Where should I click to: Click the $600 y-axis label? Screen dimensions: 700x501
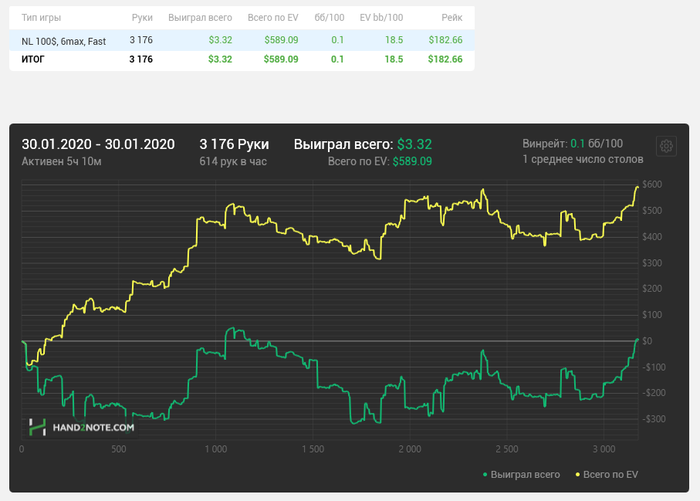click(652, 184)
